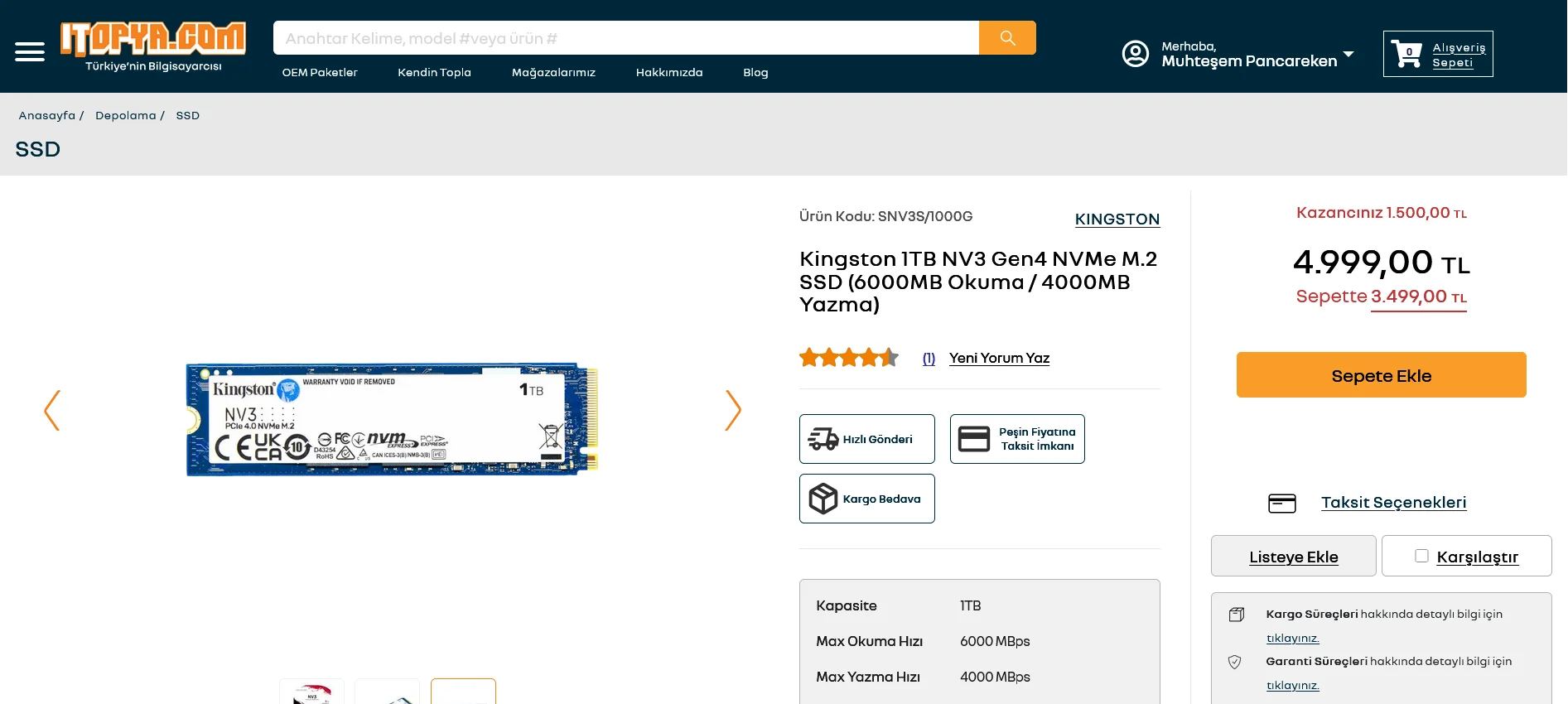Click Kazancınız 1.500,00 TL savings text
This screenshot has height=704, width=1568.
(1382, 213)
